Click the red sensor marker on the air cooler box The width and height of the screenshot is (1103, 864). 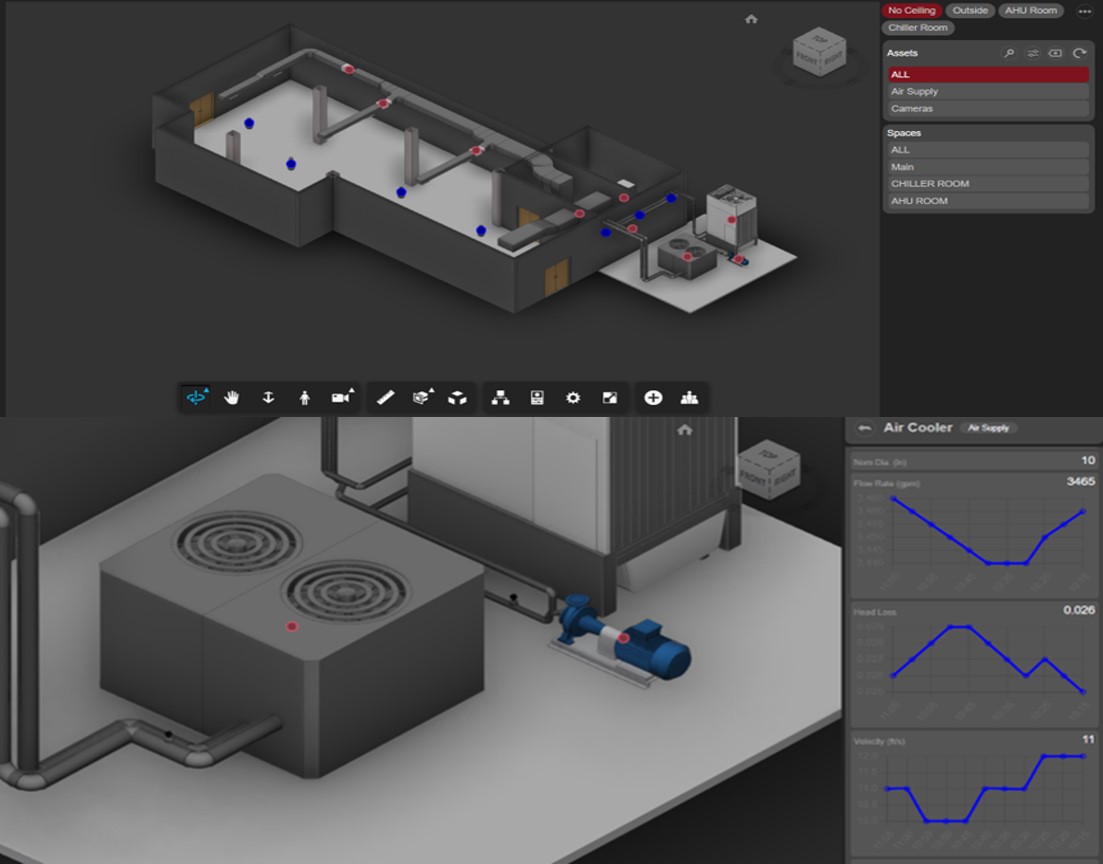tap(292, 626)
